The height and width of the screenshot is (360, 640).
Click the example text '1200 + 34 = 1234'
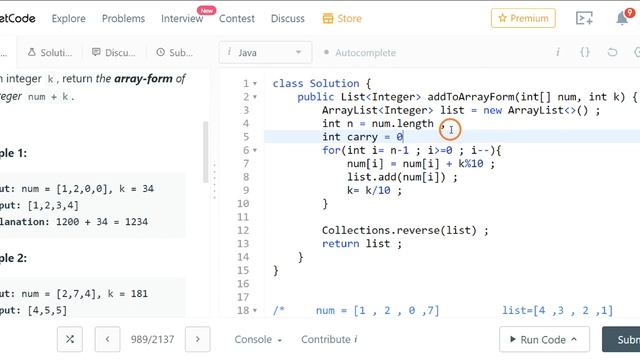point(102,222)
